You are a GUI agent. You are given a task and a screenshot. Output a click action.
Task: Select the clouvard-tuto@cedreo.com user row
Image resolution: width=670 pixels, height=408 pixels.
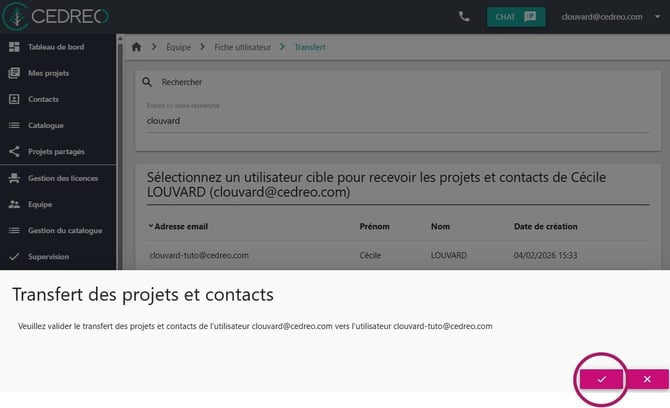pyautogui.click(x=398, y=255)
